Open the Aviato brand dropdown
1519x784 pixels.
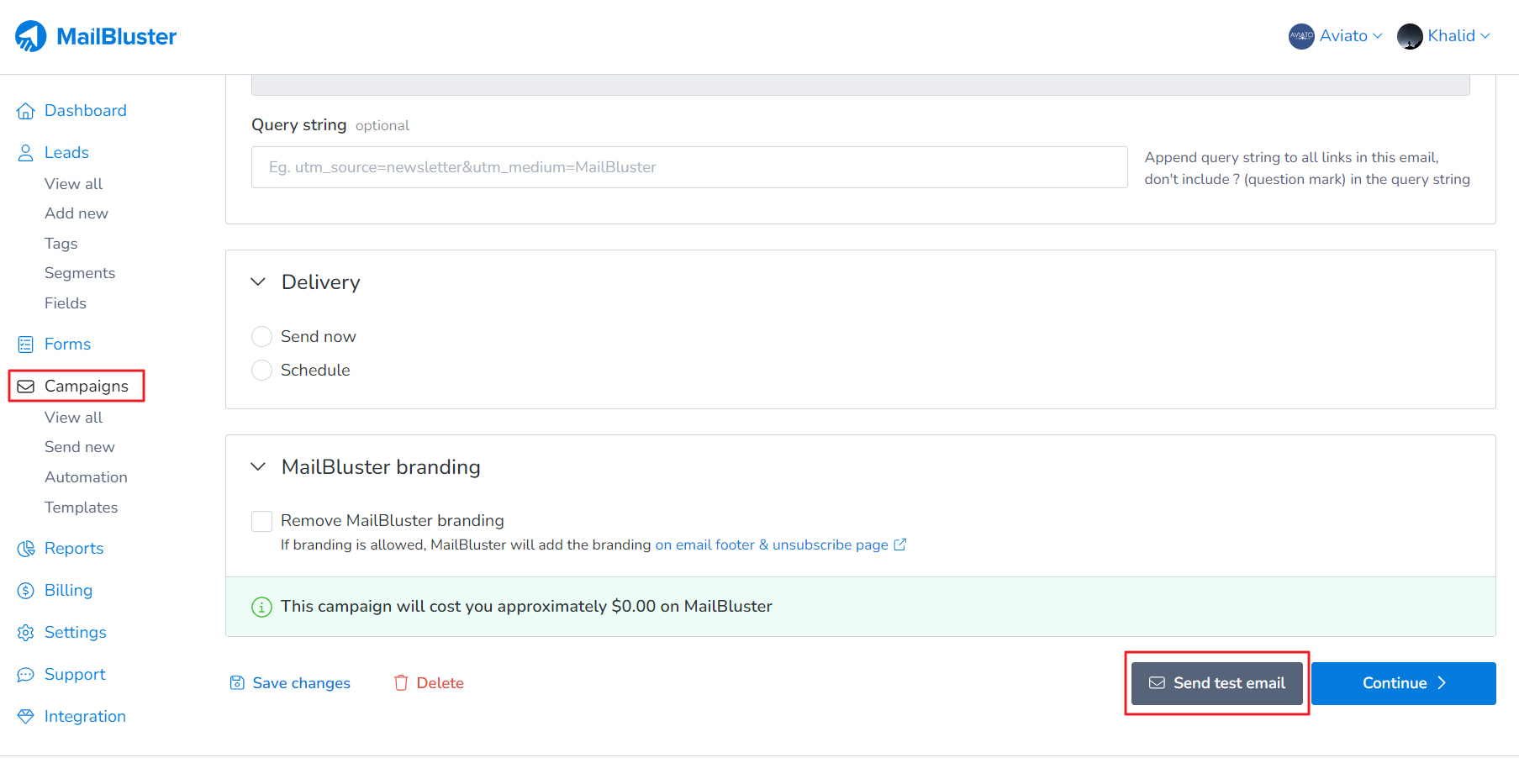[1336, 36]
